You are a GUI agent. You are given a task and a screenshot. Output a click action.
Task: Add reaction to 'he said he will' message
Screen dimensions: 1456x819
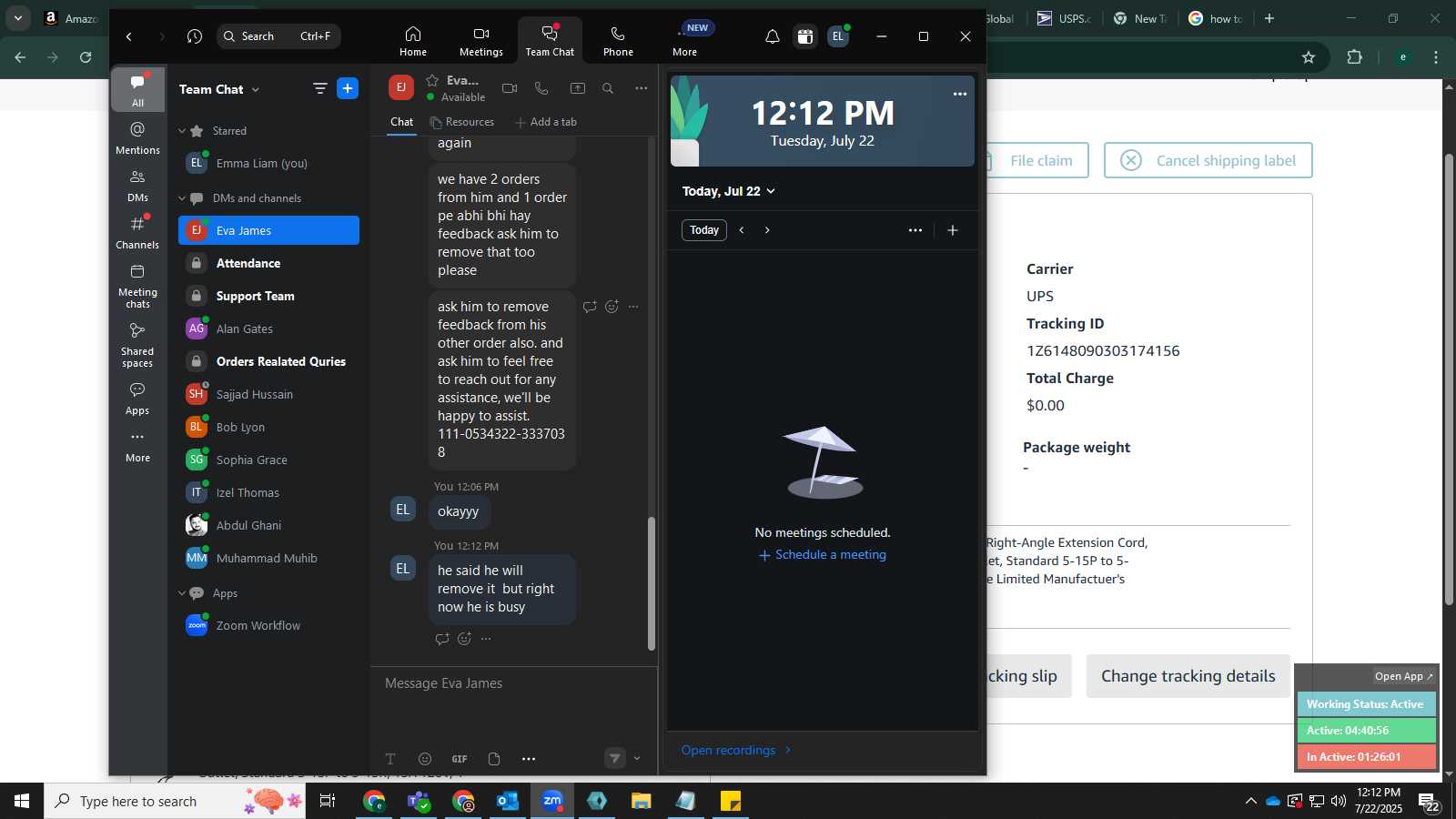tap(464, 639)
